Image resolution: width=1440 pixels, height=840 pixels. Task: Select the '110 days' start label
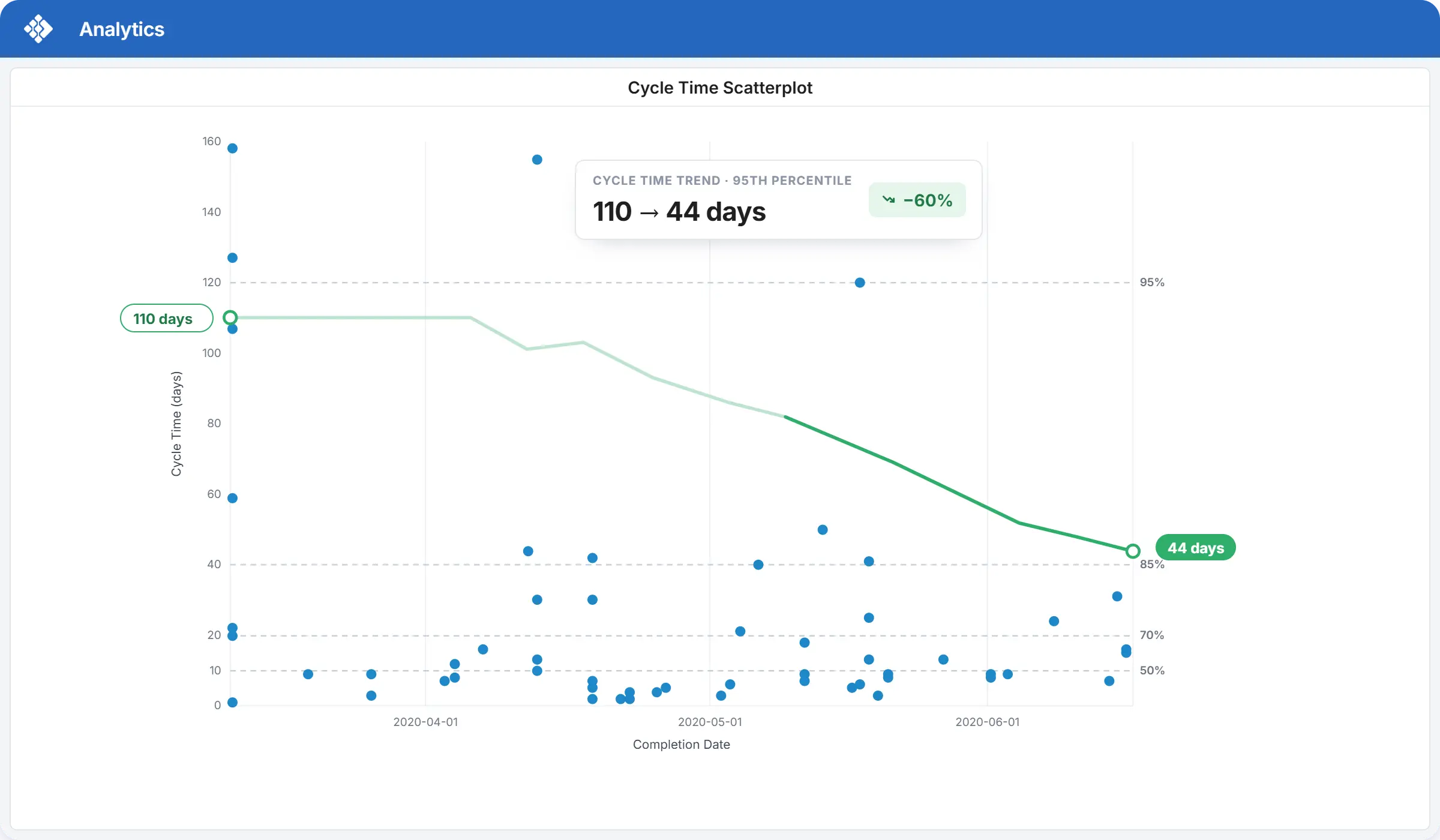[167, 318]
